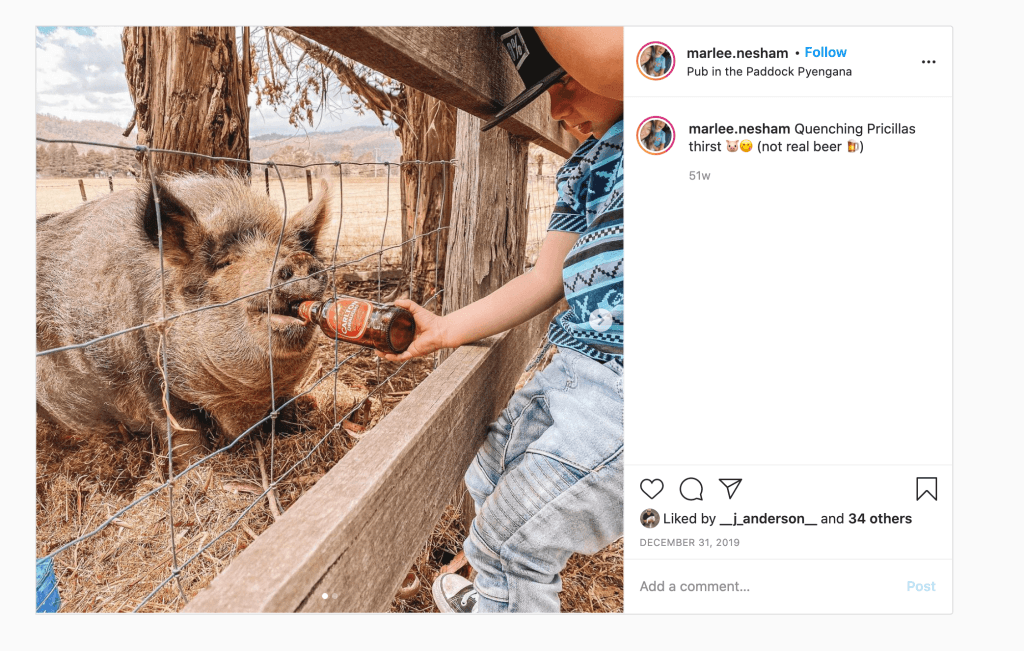Click the December 31, 2019 post date
This screenshot has width=1024, height=651.
(x=688, y=543)
